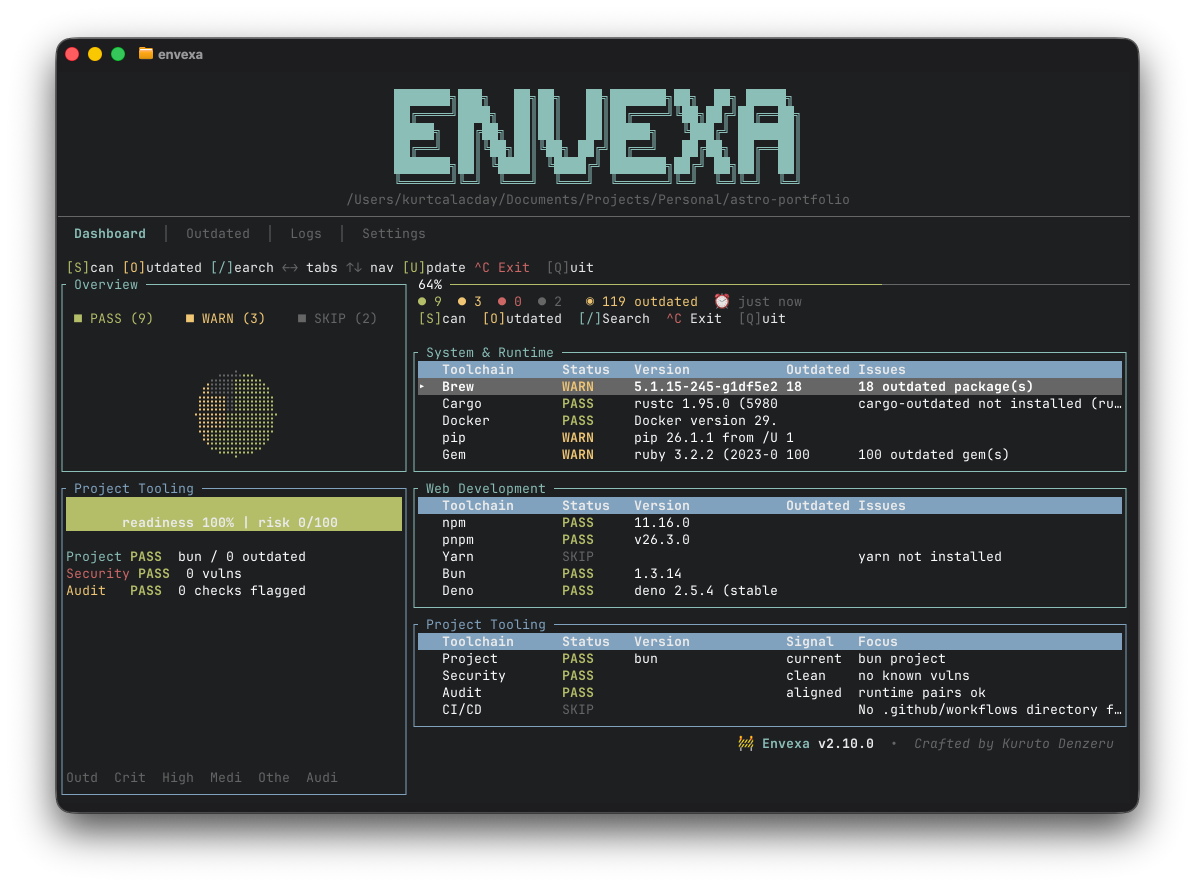Click the orange WARN square in Overview legend

(x=190, y=319)
